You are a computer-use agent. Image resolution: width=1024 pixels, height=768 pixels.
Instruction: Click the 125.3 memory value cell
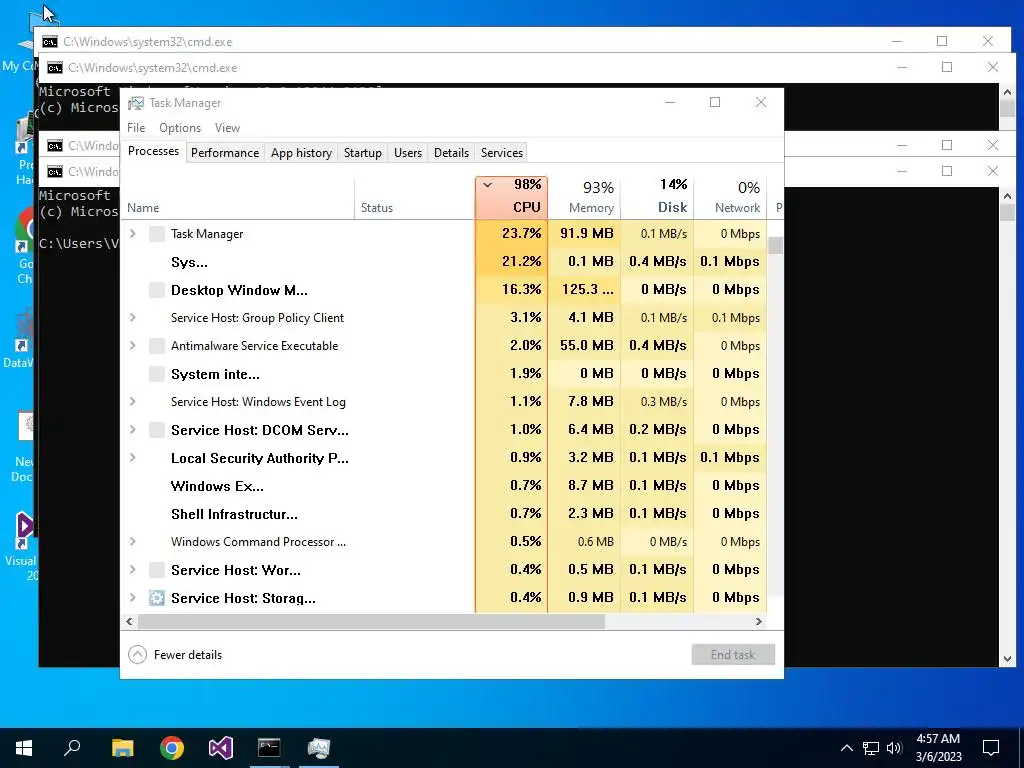pos(584,289)
